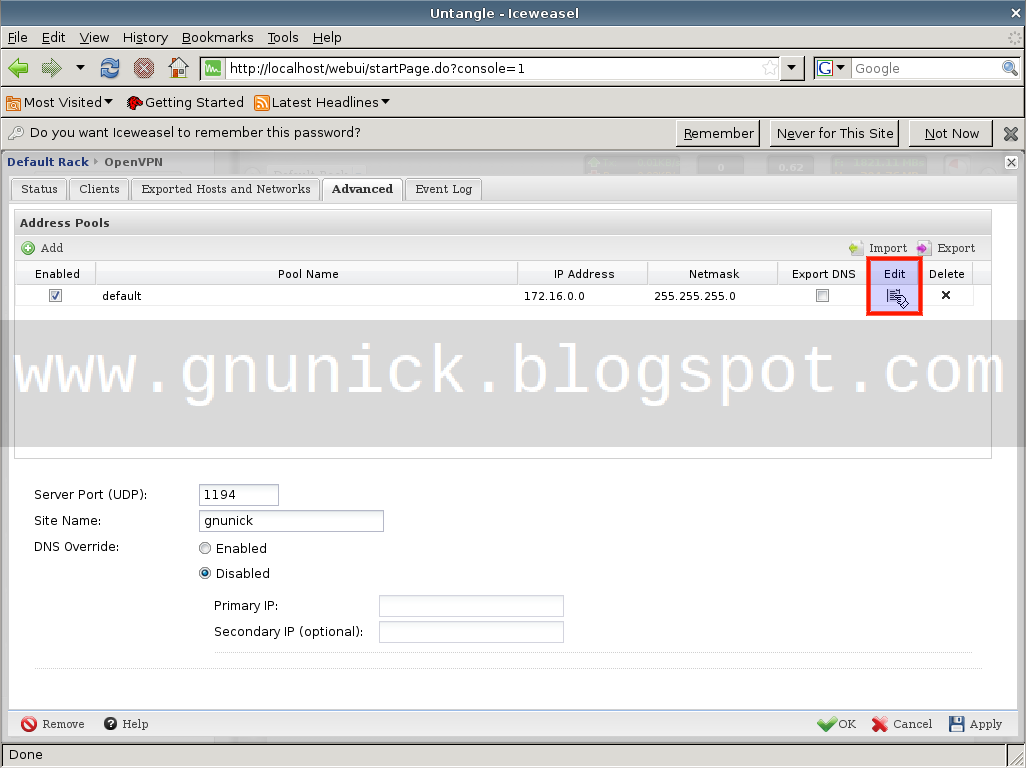Open the Bookmarks menu
The width and height of the screenshot is (1026, 768).
pos(217,37)
